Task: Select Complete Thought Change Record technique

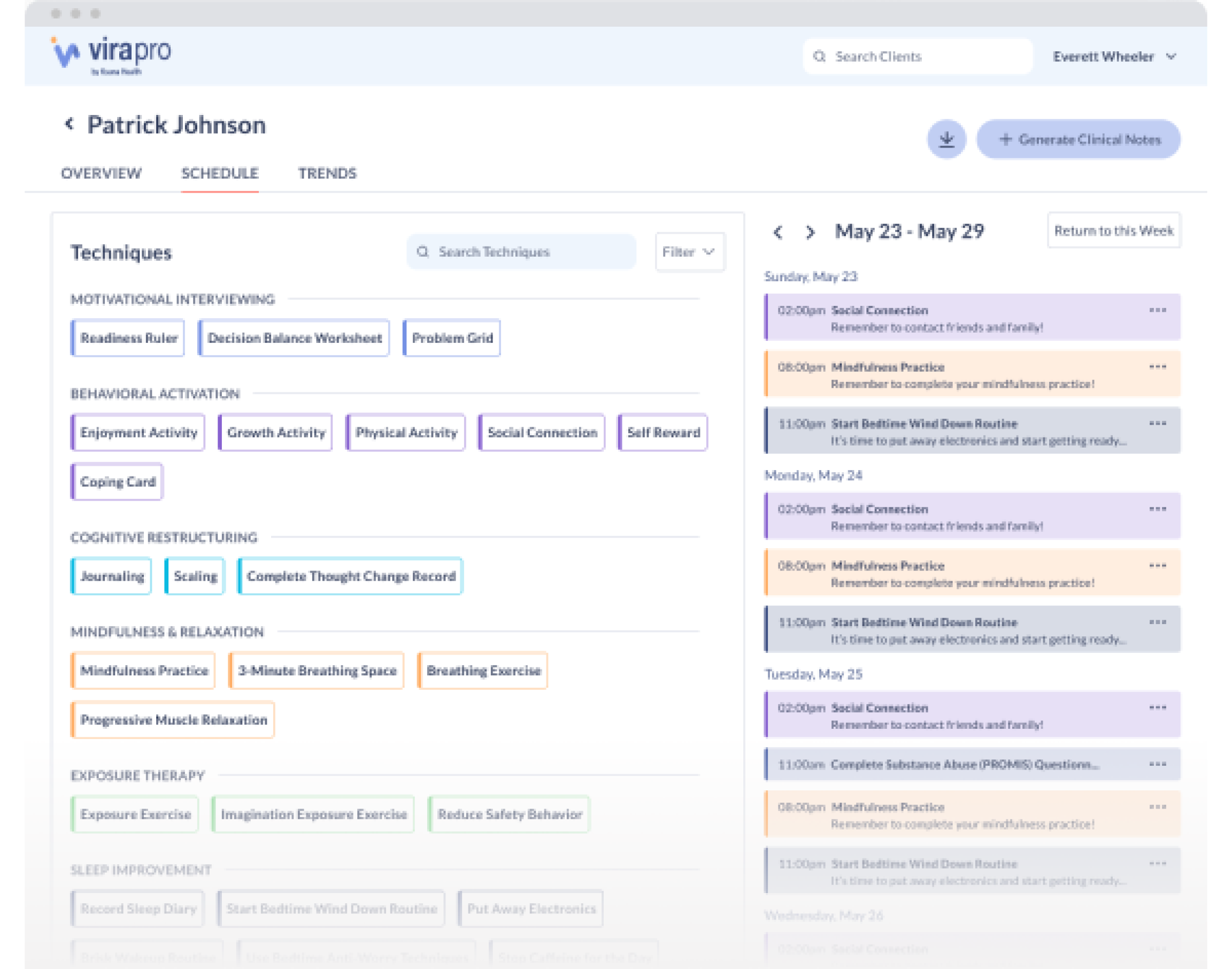Action: (350, 576)
